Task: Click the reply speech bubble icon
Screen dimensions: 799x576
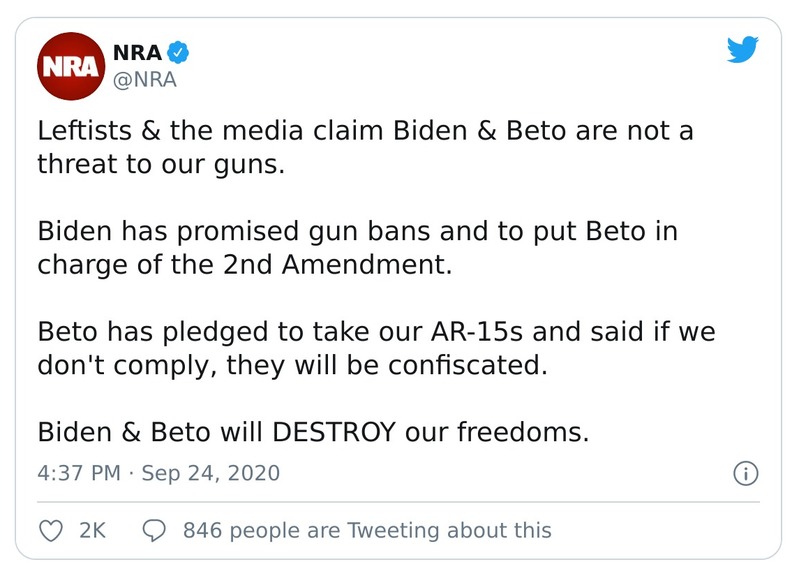Action: tap(156, 530)
